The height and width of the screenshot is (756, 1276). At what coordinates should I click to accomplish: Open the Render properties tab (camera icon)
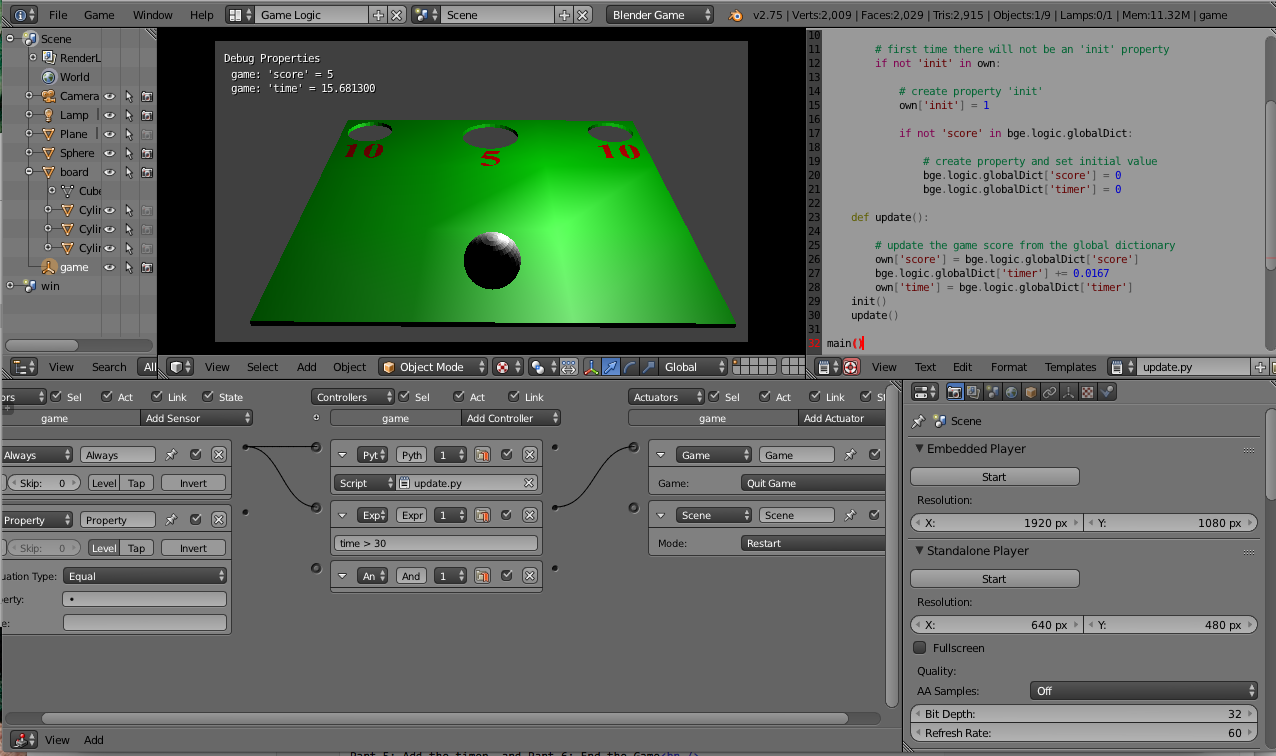(954, 392)
